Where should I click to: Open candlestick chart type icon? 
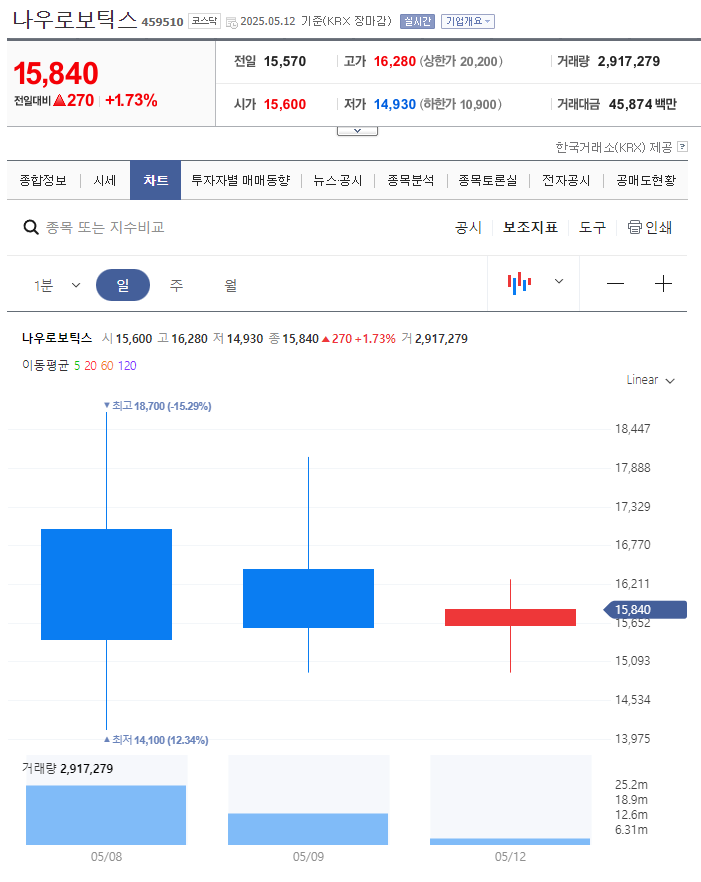point(519,283)
